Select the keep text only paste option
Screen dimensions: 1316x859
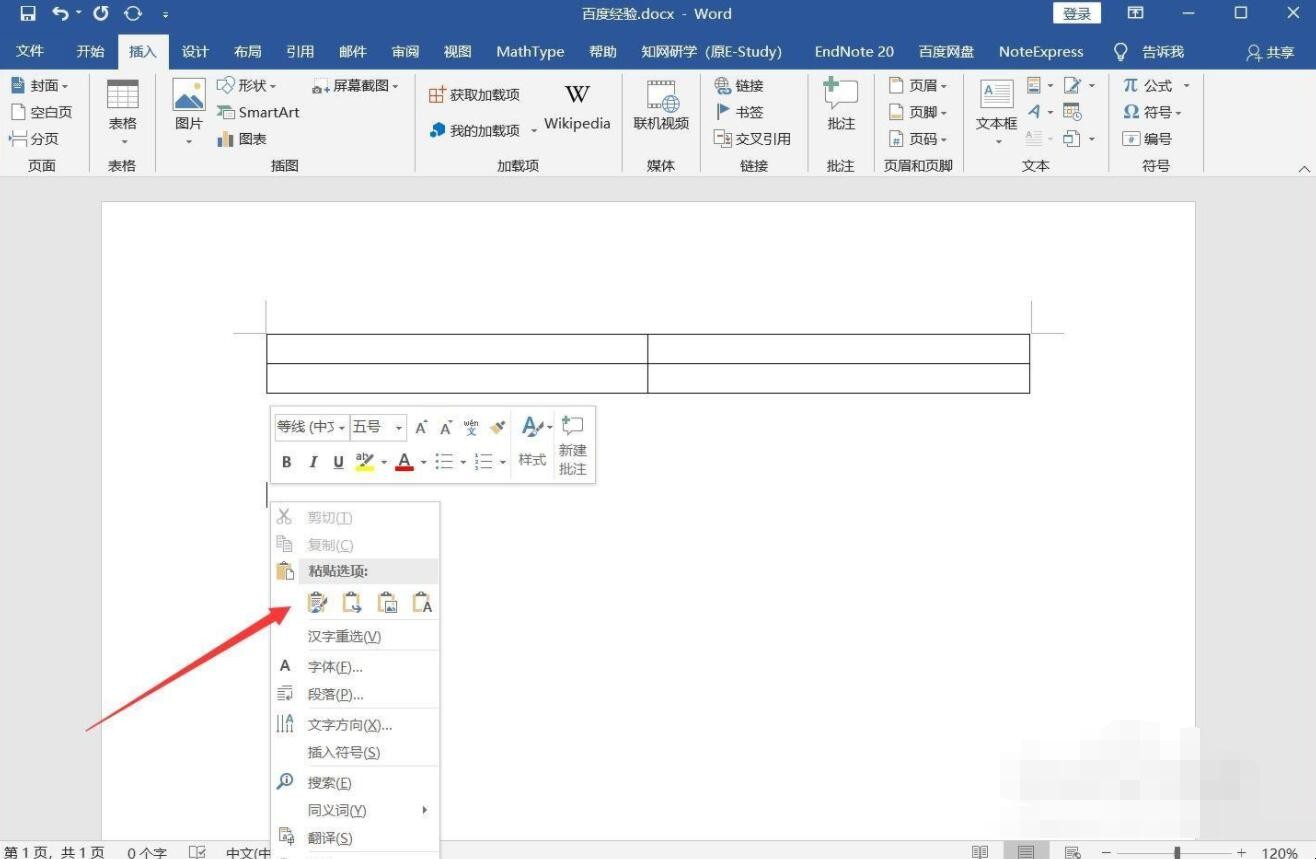click(x=422, y=603)
